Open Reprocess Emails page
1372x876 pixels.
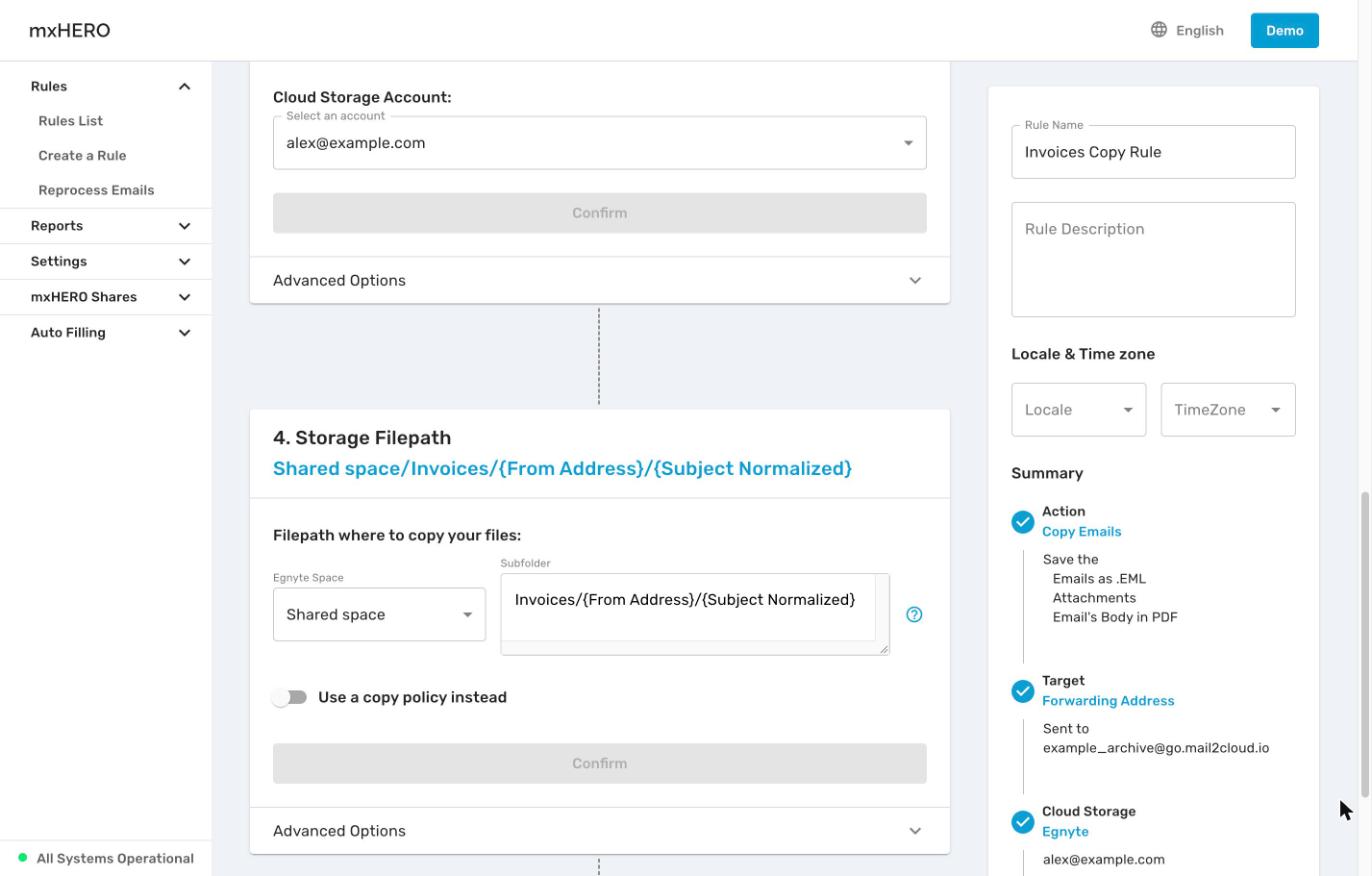(96, 190)
